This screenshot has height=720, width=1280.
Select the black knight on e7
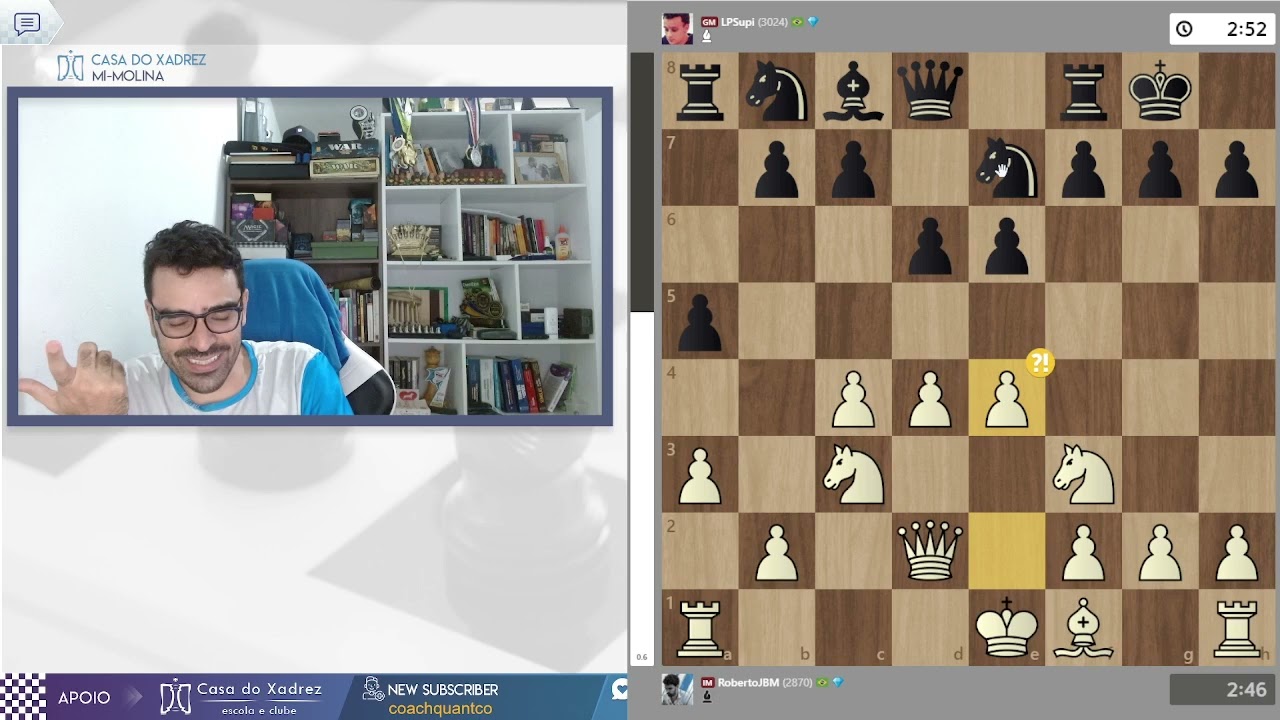(x=1007, y=168)
